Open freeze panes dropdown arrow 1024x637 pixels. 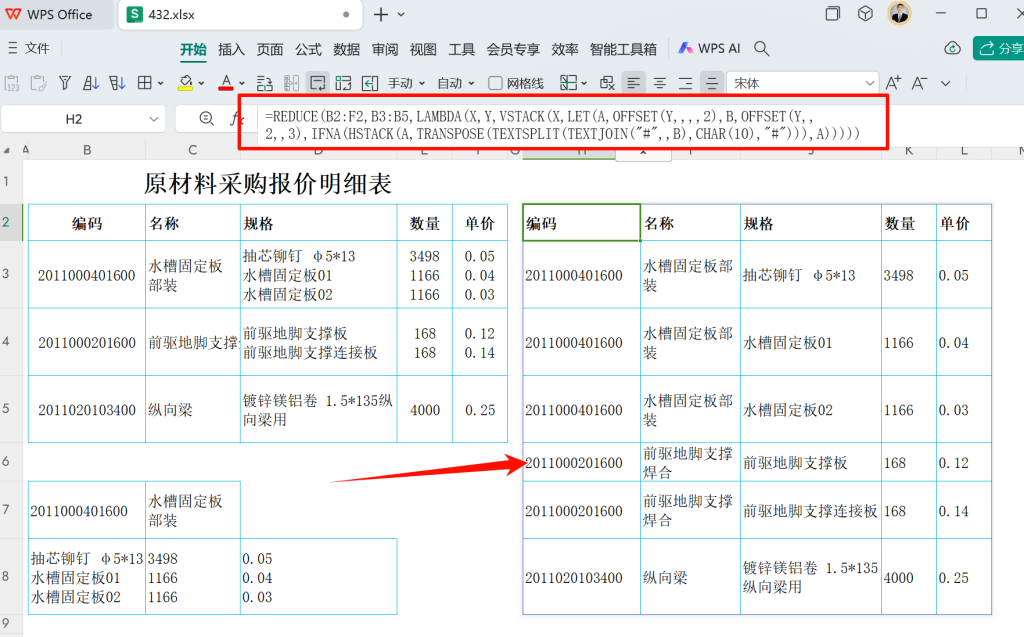click(x=584, y=83)
